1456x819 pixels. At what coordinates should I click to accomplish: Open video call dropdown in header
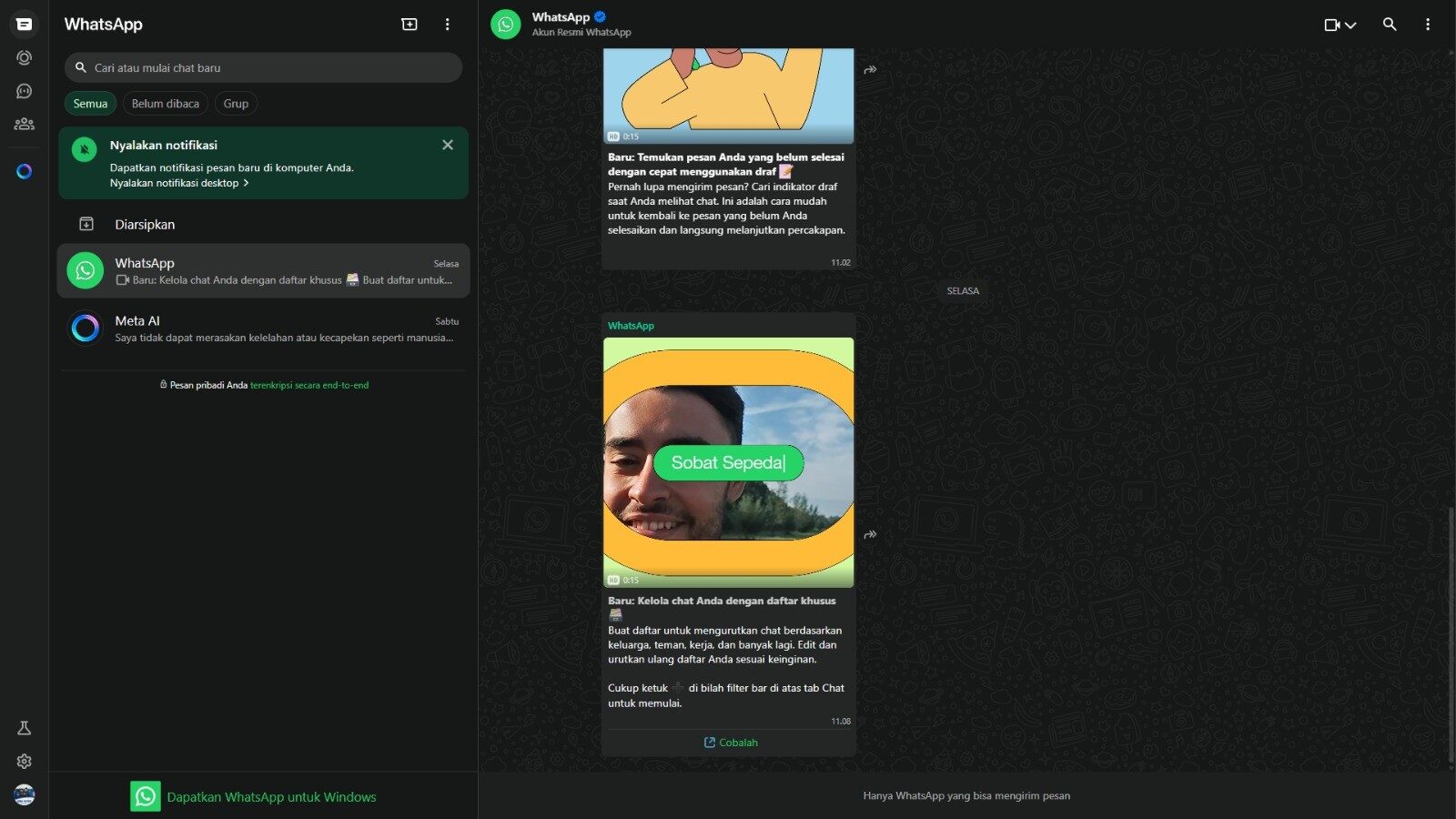(x=1340, y=25)
